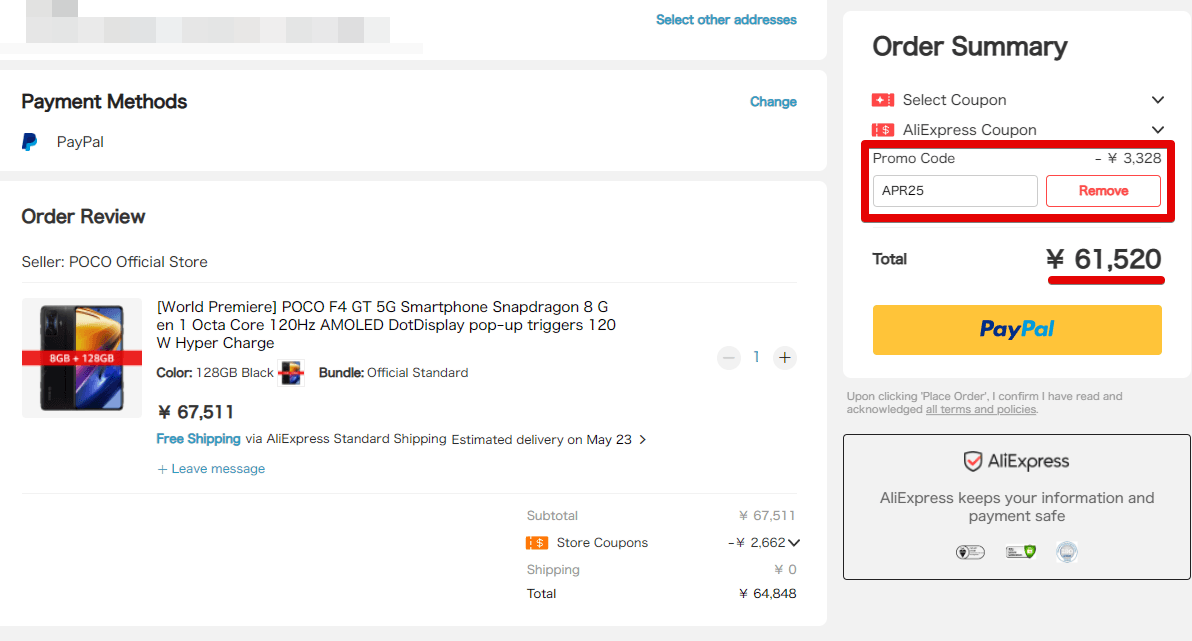Change the payment method

(773, 102)
